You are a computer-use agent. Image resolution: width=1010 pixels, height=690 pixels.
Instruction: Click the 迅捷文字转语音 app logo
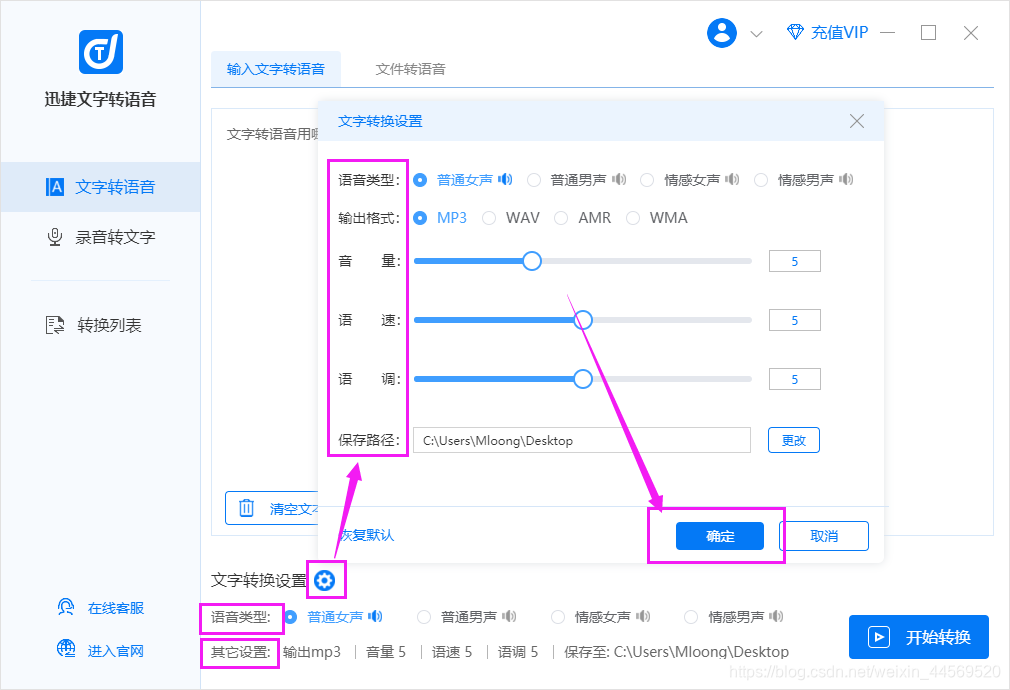pyautogui.click(x=100, y=52)
